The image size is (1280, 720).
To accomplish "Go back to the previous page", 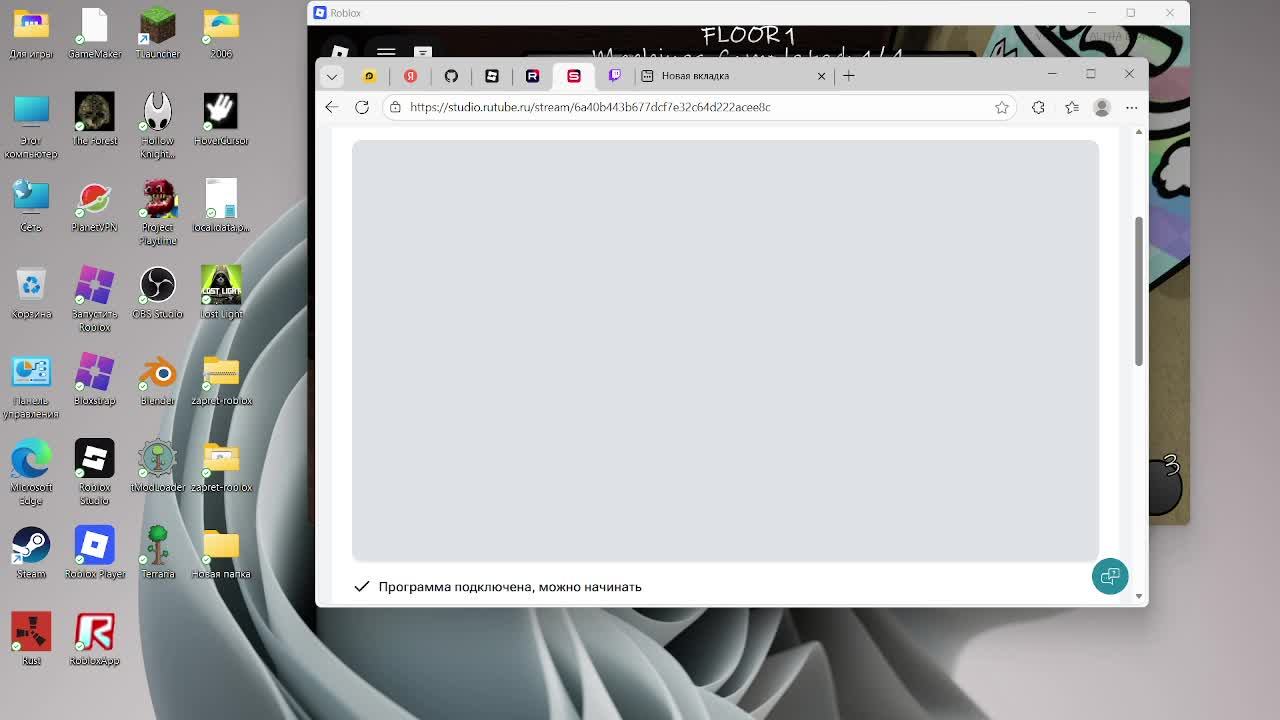I will [x=332, y=107].
